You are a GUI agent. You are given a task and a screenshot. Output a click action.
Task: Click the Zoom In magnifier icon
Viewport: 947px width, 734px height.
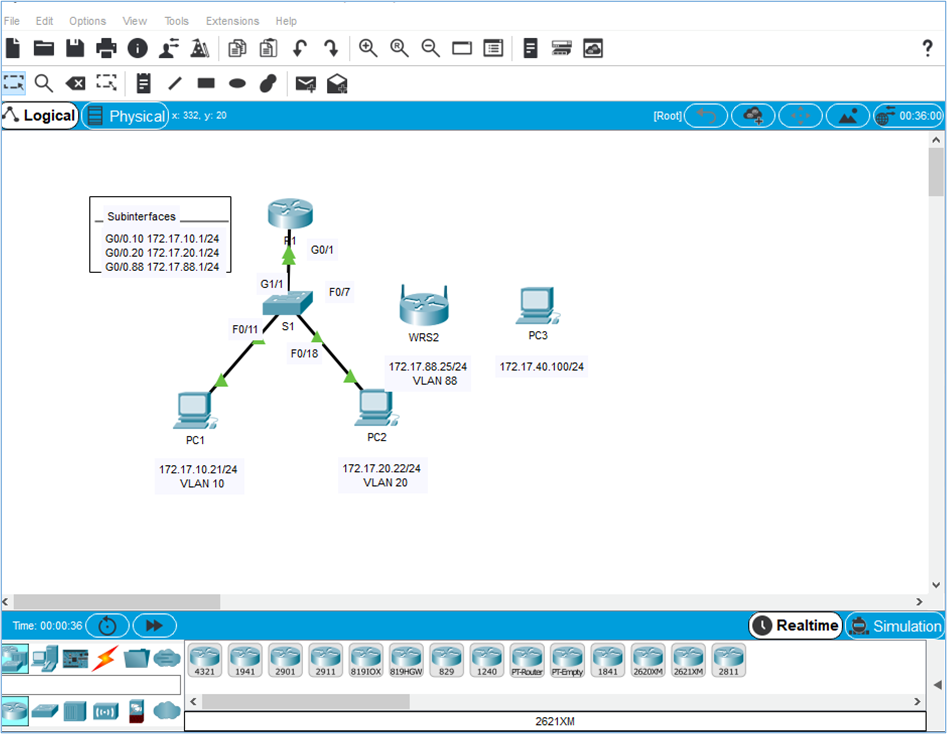pos(368,48)
